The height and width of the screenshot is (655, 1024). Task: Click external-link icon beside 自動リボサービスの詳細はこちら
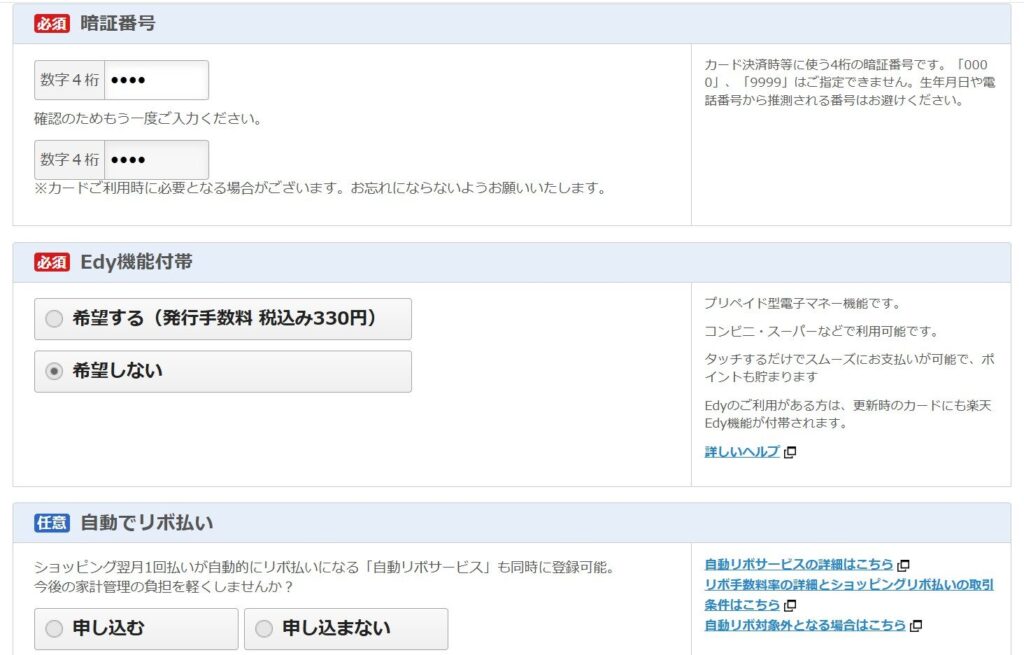[904, 565]
